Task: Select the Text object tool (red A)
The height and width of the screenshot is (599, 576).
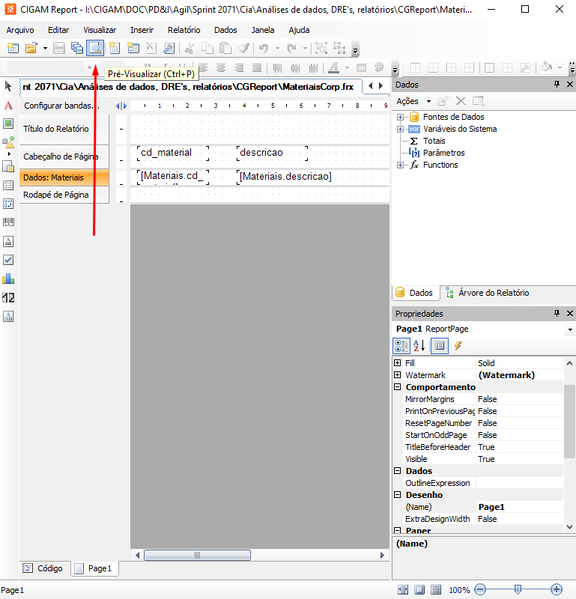Action: coord(8,105)
